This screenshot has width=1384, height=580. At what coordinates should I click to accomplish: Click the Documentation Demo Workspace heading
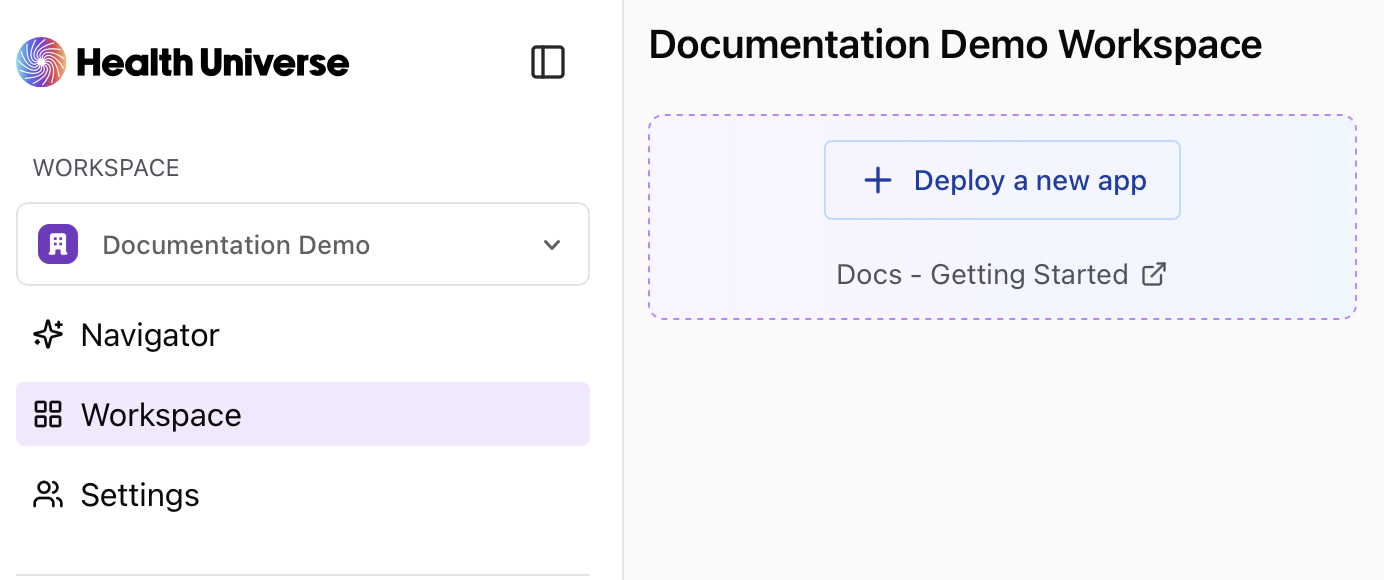point(955,45)
